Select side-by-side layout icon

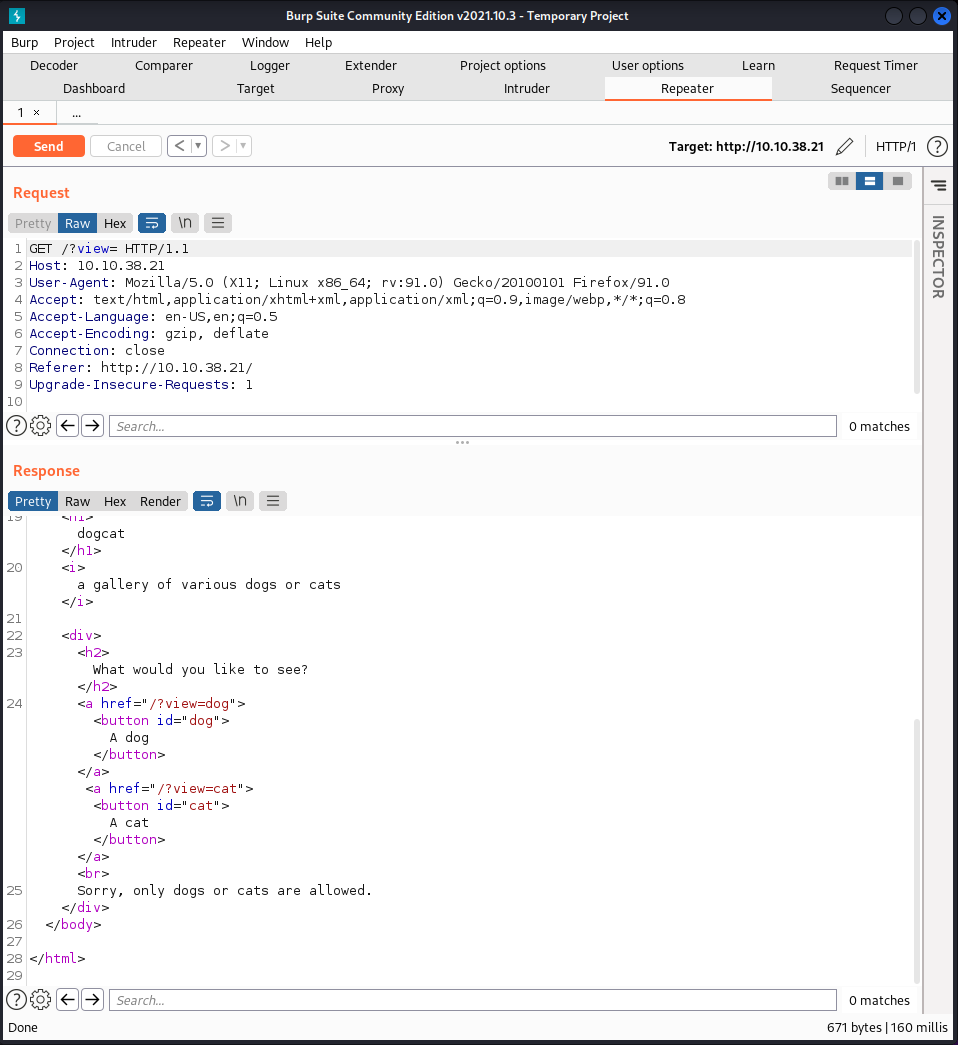(842, 181)
